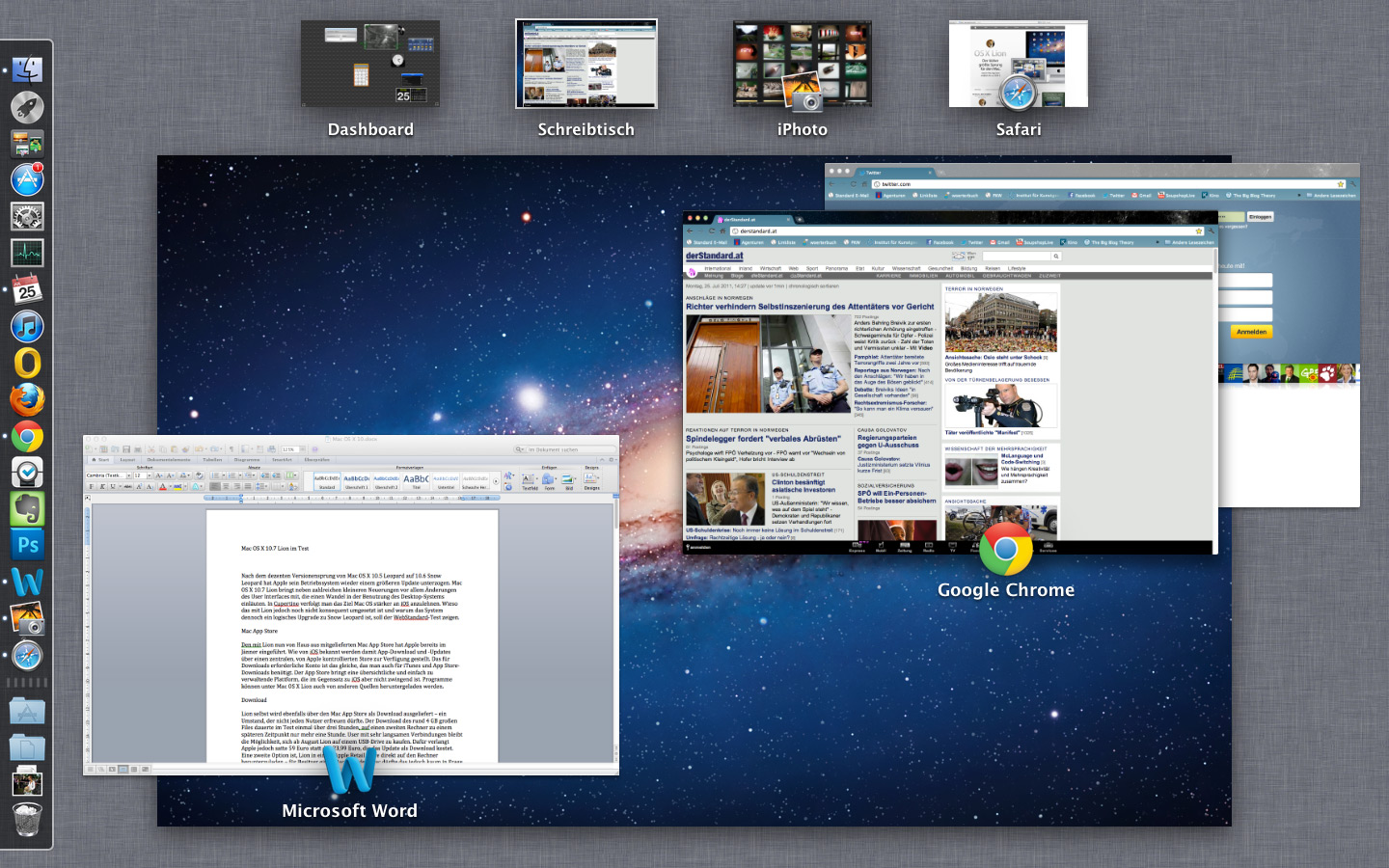This screenshot has height=868, width=1389.
Task: Click the Google Chrome label
Action: tap(1006, 590)
